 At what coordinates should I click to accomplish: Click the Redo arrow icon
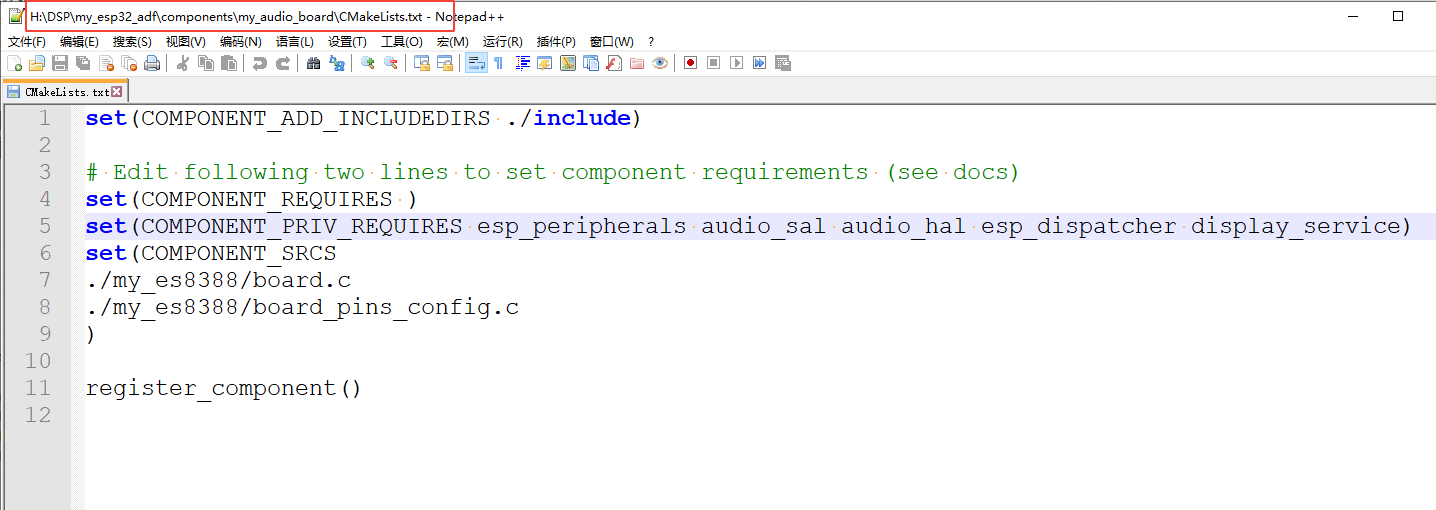[283, 63]
